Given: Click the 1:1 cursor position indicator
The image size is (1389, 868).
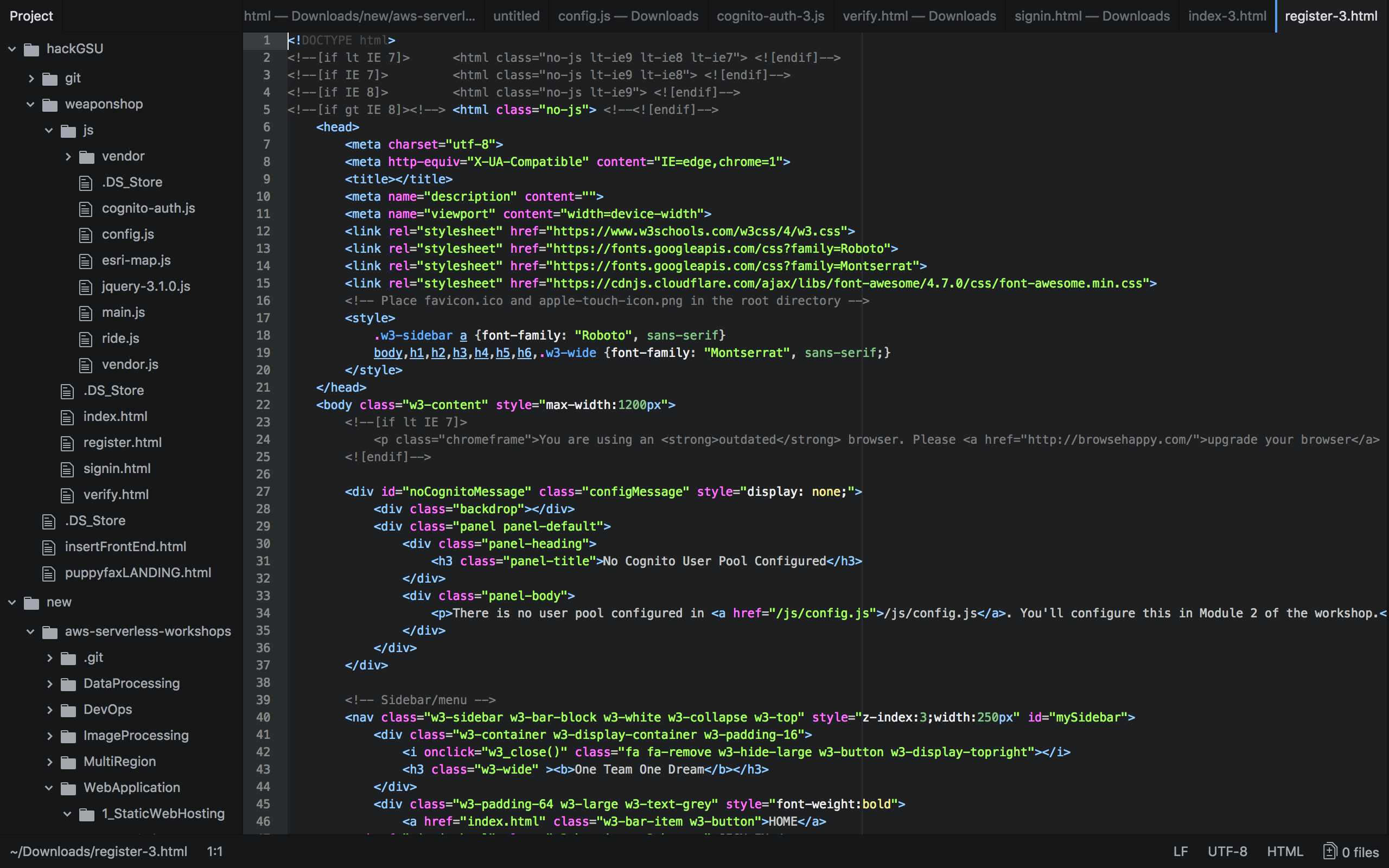Looking at the screenshot, I should (215, 851).
